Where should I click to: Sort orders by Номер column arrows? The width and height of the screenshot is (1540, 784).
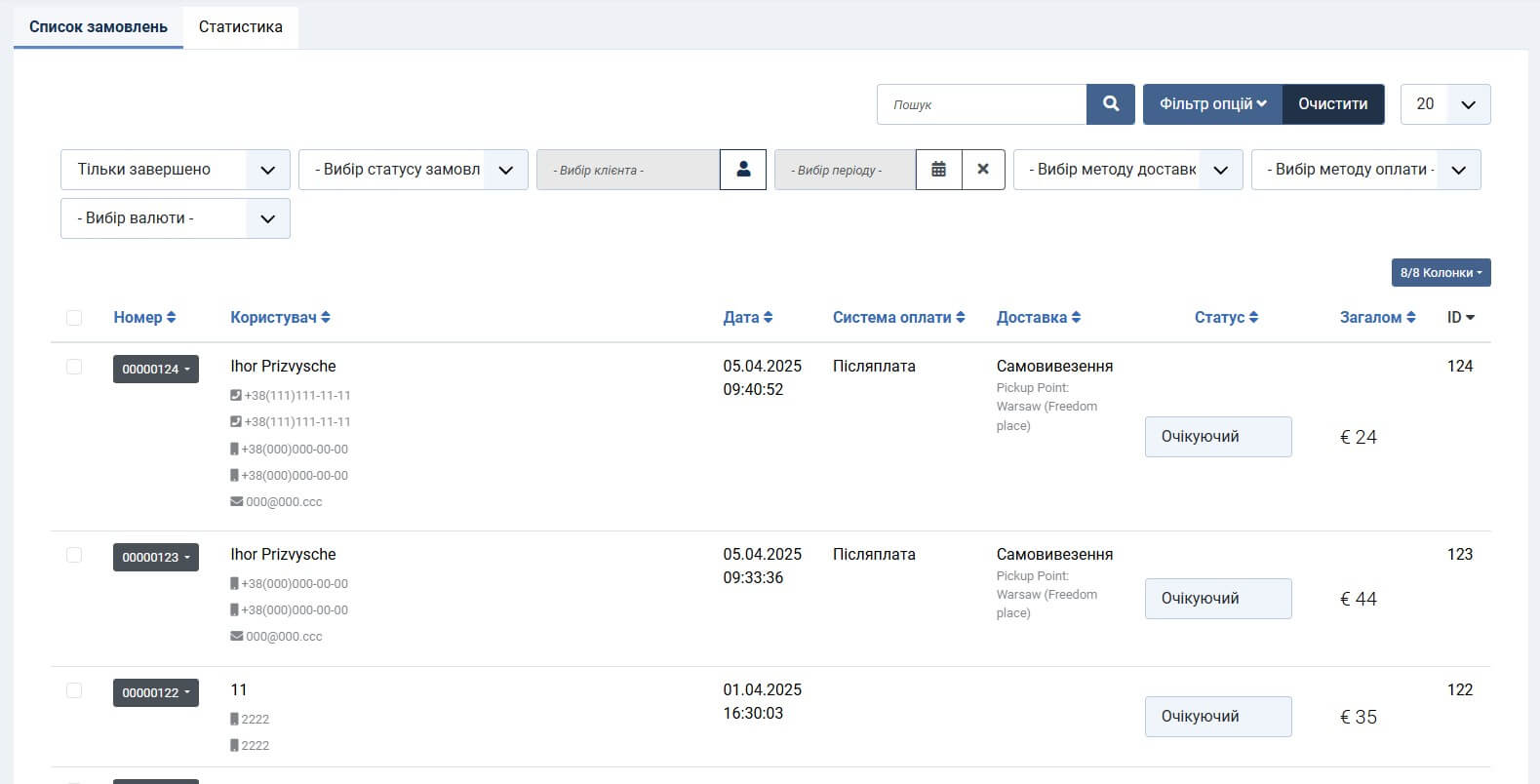(x=172, y=318)
